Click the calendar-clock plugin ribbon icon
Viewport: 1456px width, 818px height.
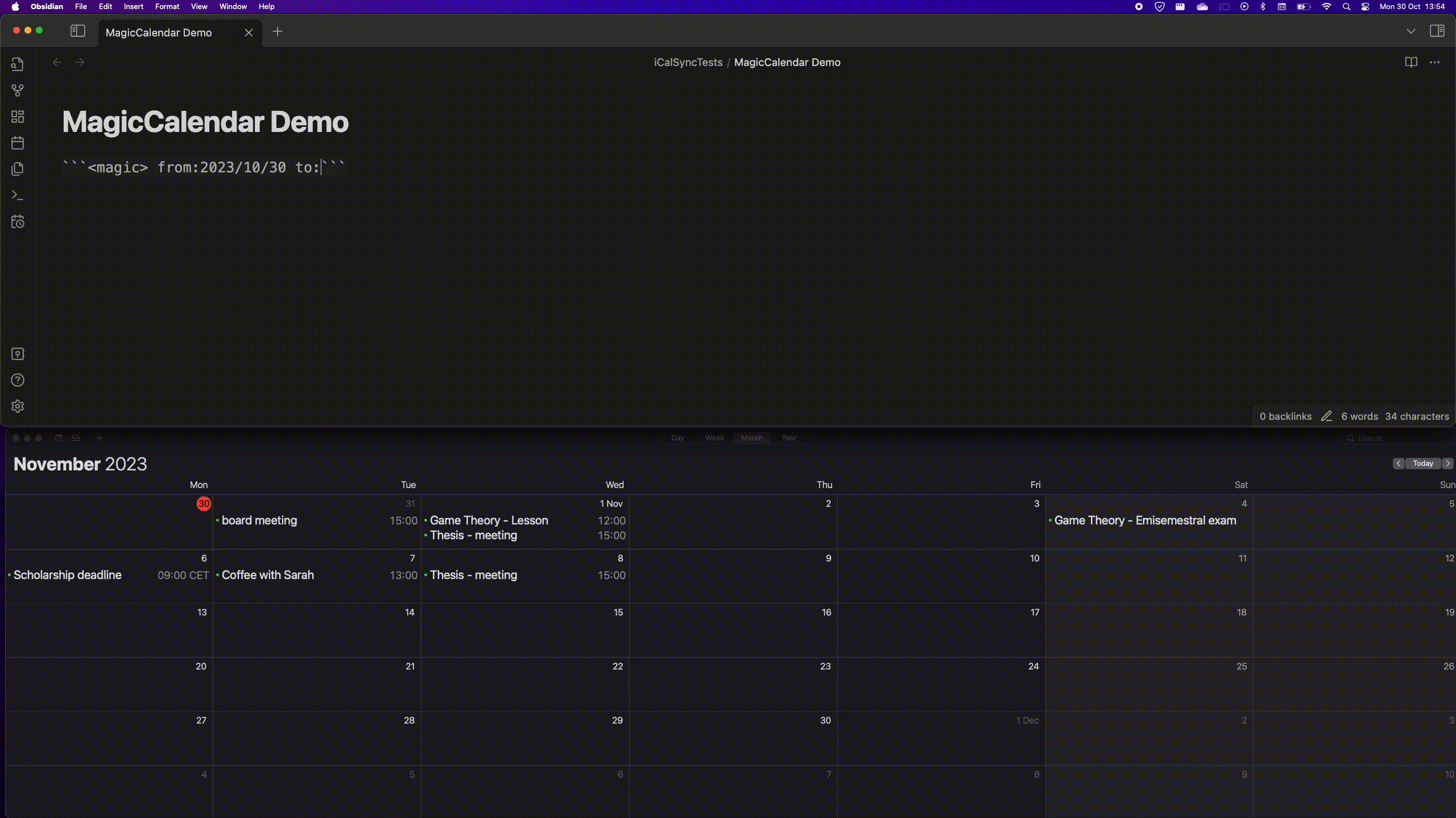click(18, 221)
